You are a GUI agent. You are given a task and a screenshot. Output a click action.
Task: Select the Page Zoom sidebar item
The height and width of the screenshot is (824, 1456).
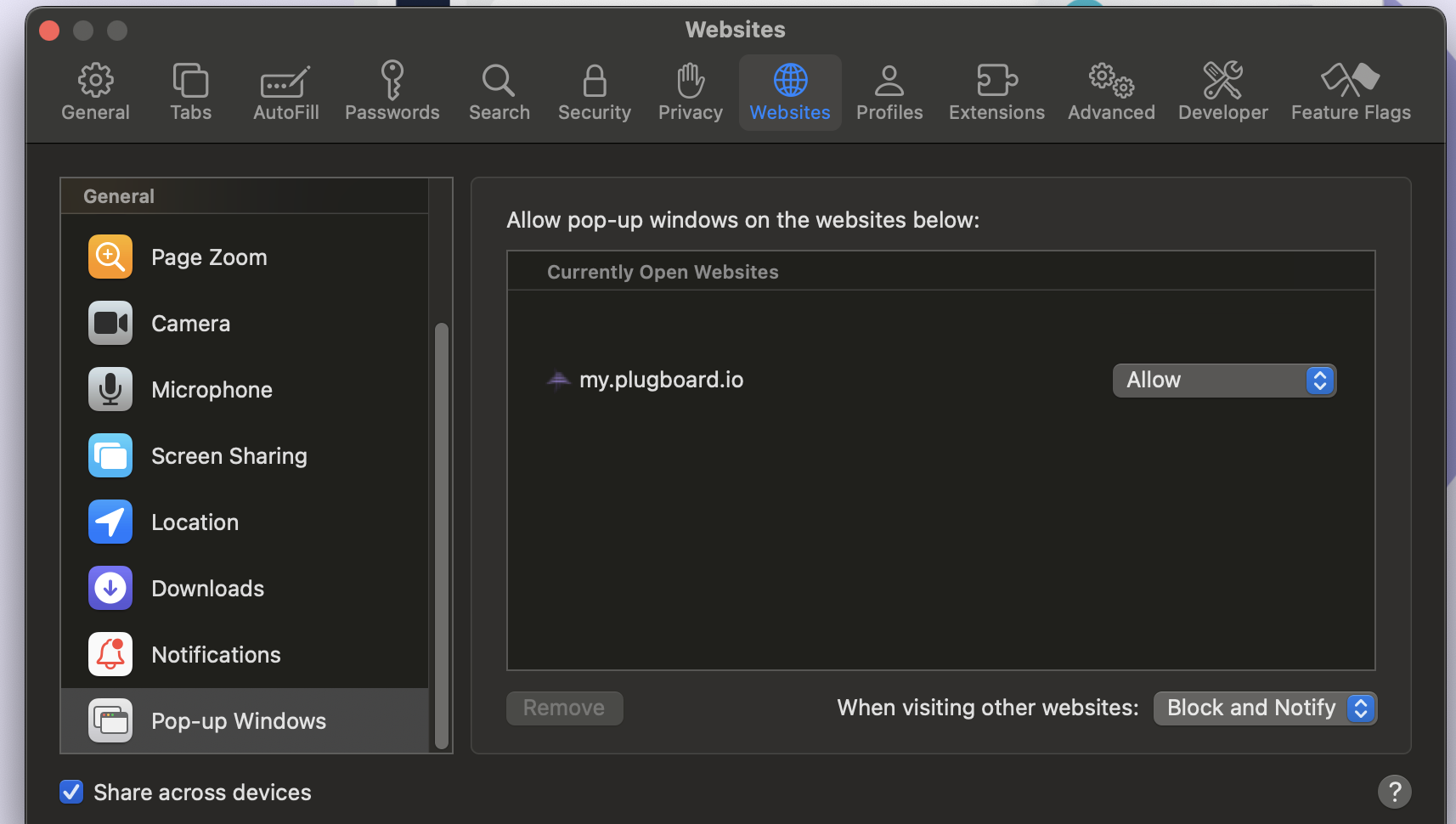[x=208, y=257]
